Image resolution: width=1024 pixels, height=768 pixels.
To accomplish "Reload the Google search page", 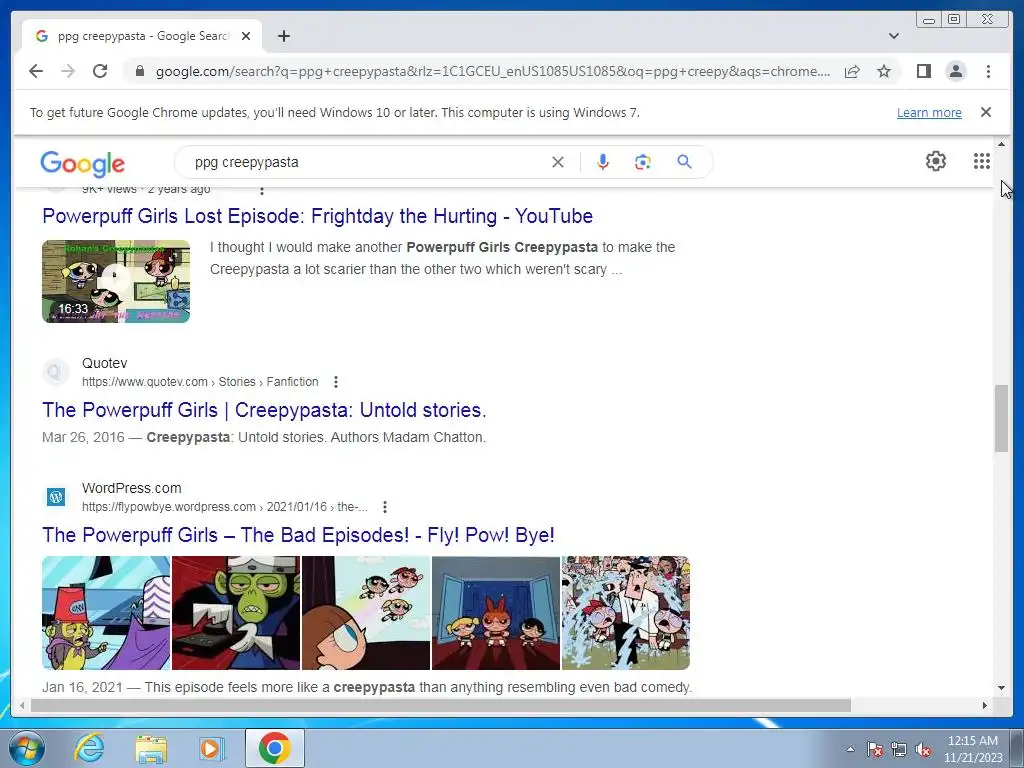I will pyautogui.click(x=100, y=71).
